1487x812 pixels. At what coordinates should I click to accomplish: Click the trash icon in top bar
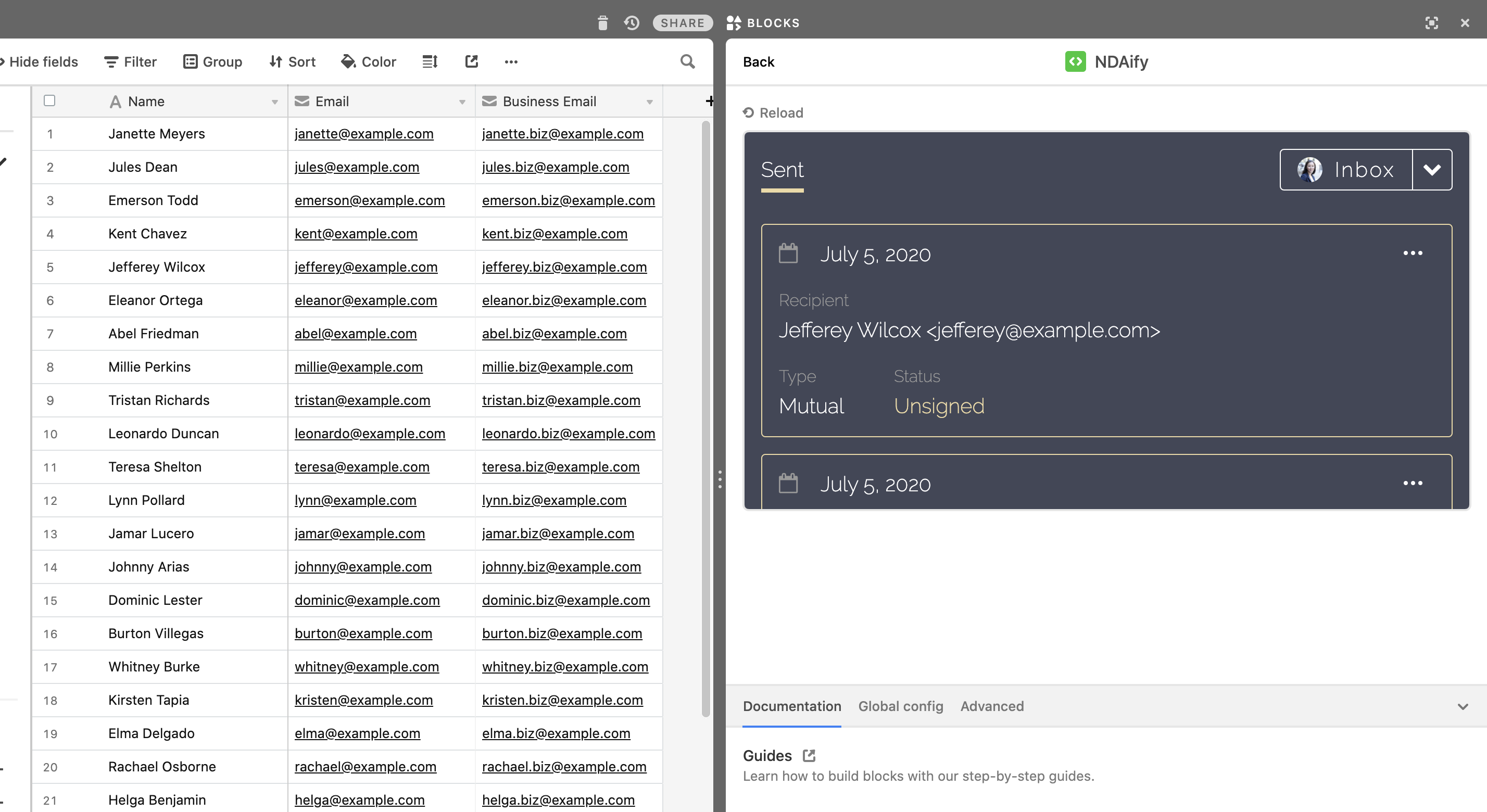602,23
